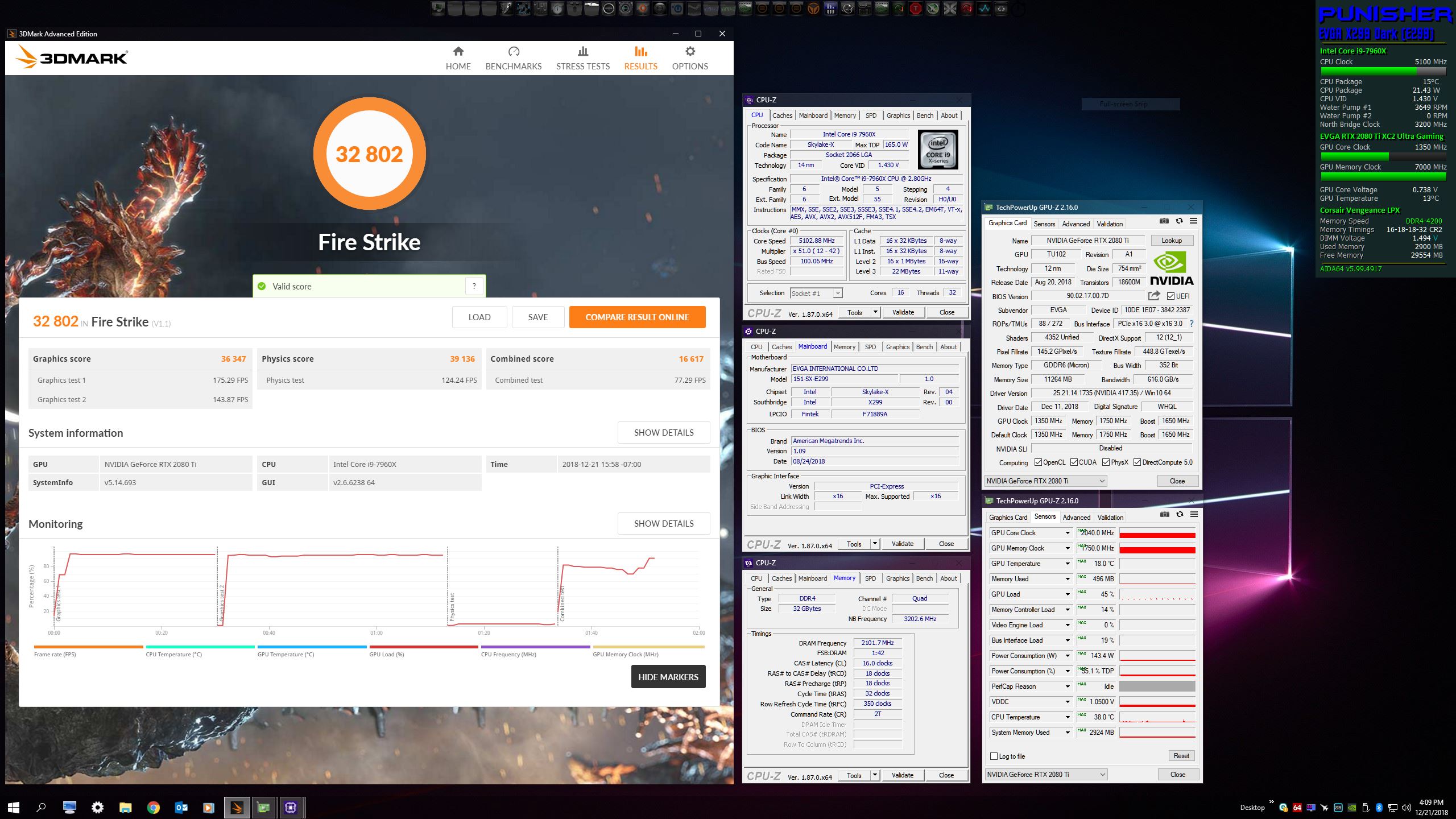Open the 3DMark Home icon

458,52
